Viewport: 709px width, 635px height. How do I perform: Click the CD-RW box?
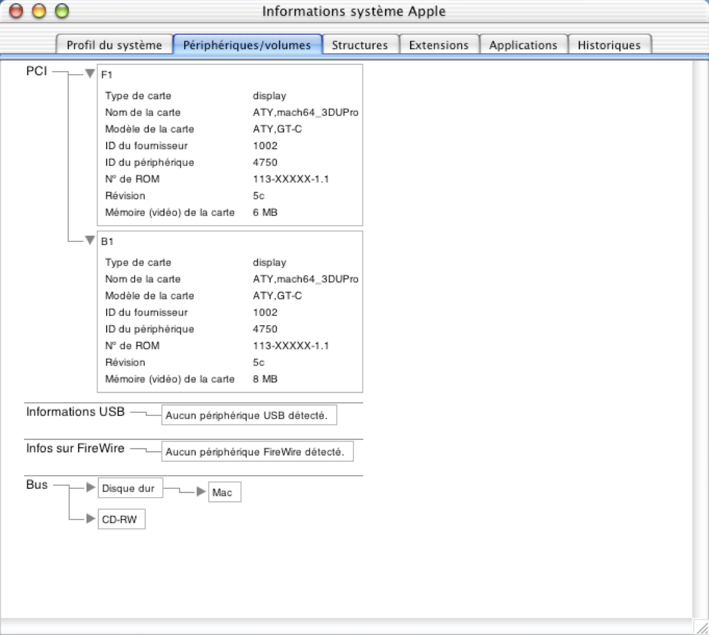pos(122,519)
